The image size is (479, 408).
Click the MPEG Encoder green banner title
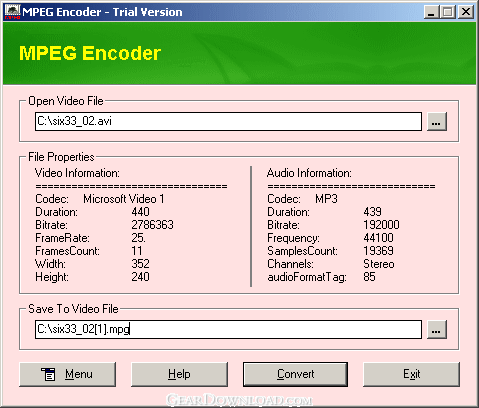(90, 53)
